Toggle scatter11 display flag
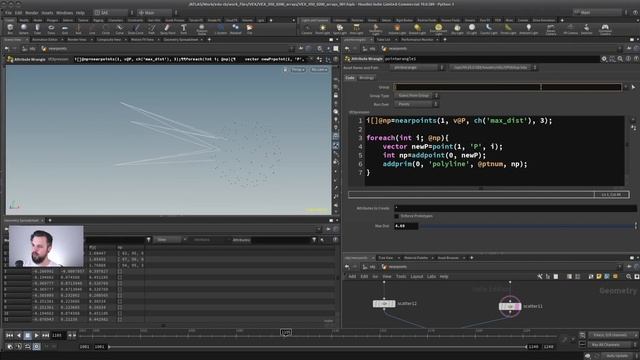Image resolution: width=640 pixels, height=360 pixels. 518,306
